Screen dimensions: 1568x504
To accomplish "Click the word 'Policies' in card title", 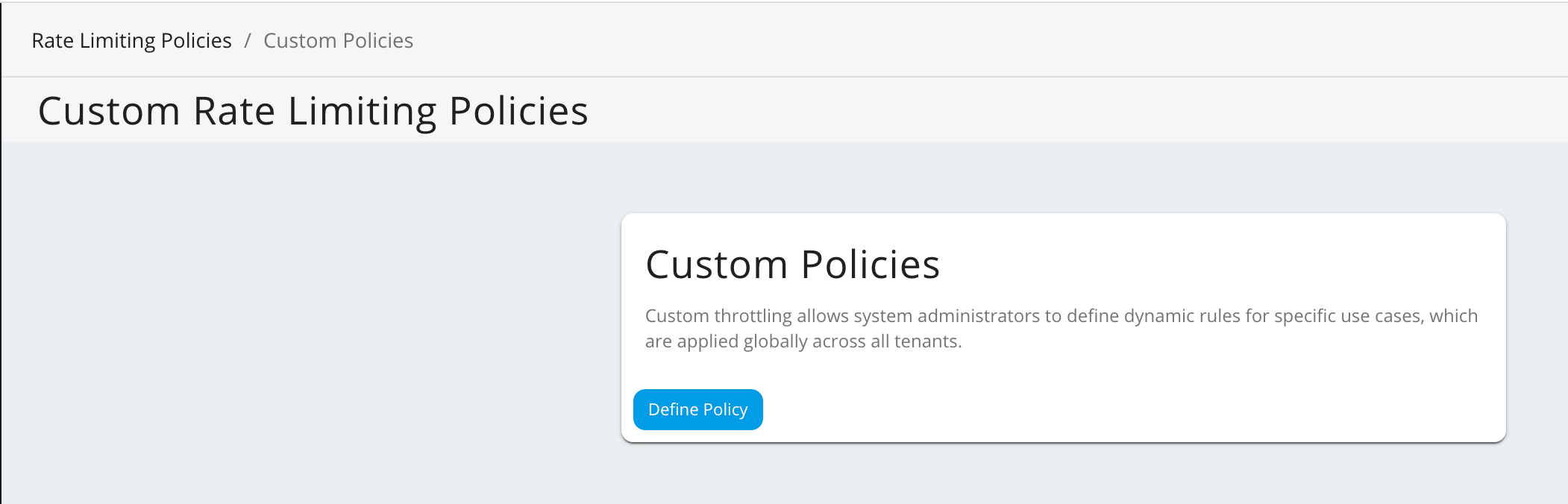I will click(871, 264).
